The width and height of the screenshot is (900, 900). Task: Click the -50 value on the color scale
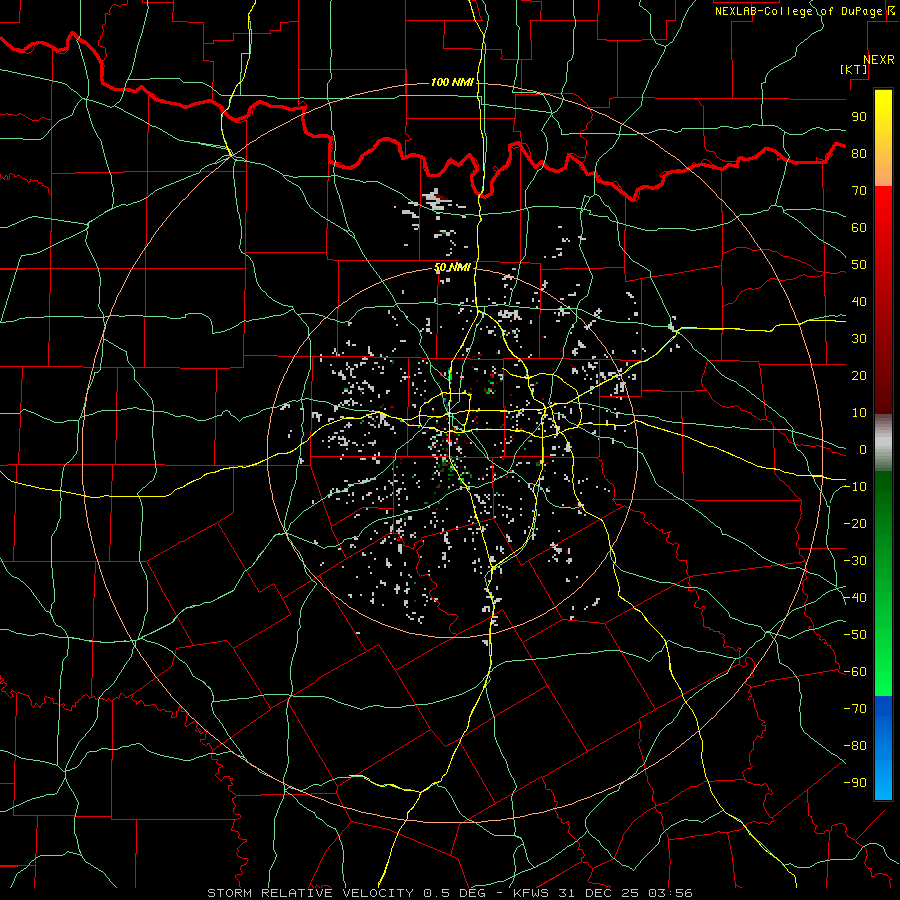tap(855, 635)
